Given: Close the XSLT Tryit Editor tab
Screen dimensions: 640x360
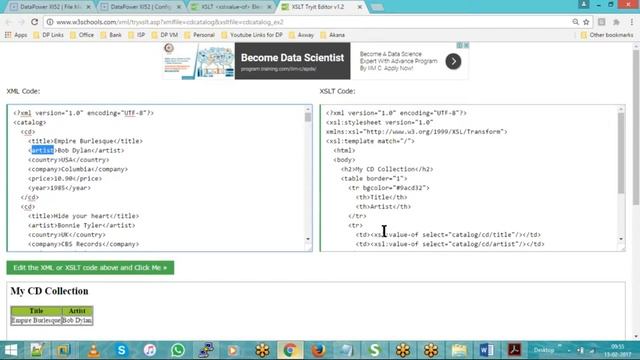Looking at the screenshot, I should point(360,7).
